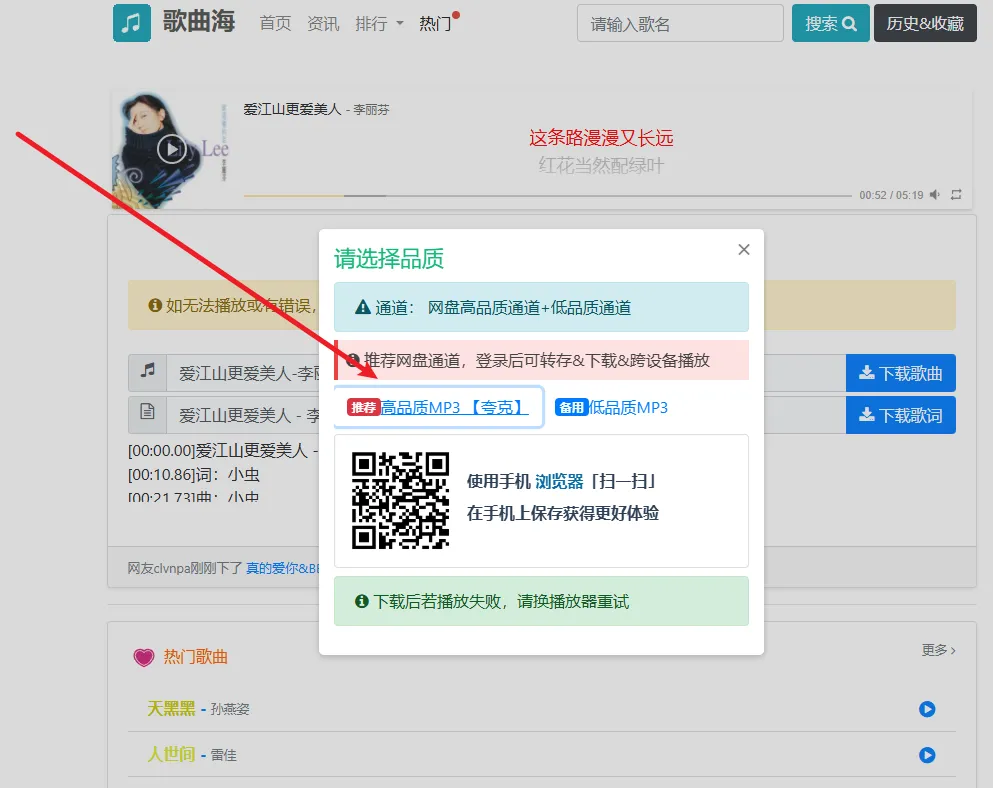Screen dimensions: 993x788
Task: Toggle the player loop mode icon
Action: click(956, 195)
